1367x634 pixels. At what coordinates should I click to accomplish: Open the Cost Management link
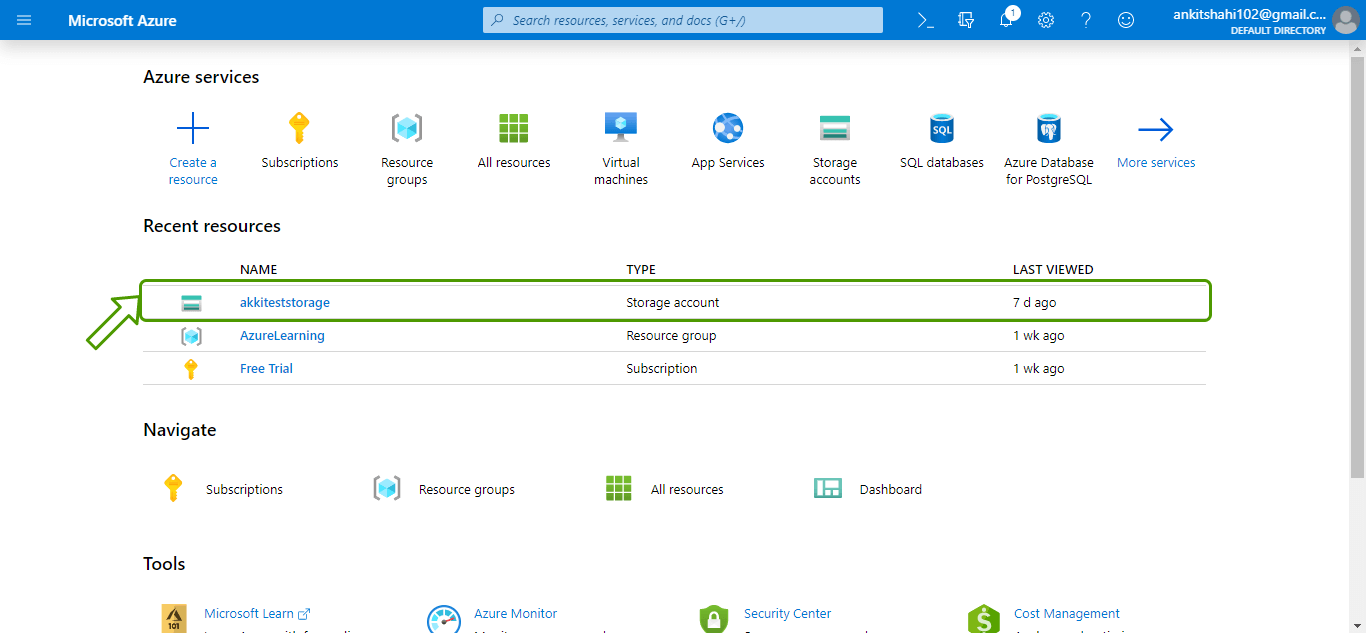(1067, 614)
